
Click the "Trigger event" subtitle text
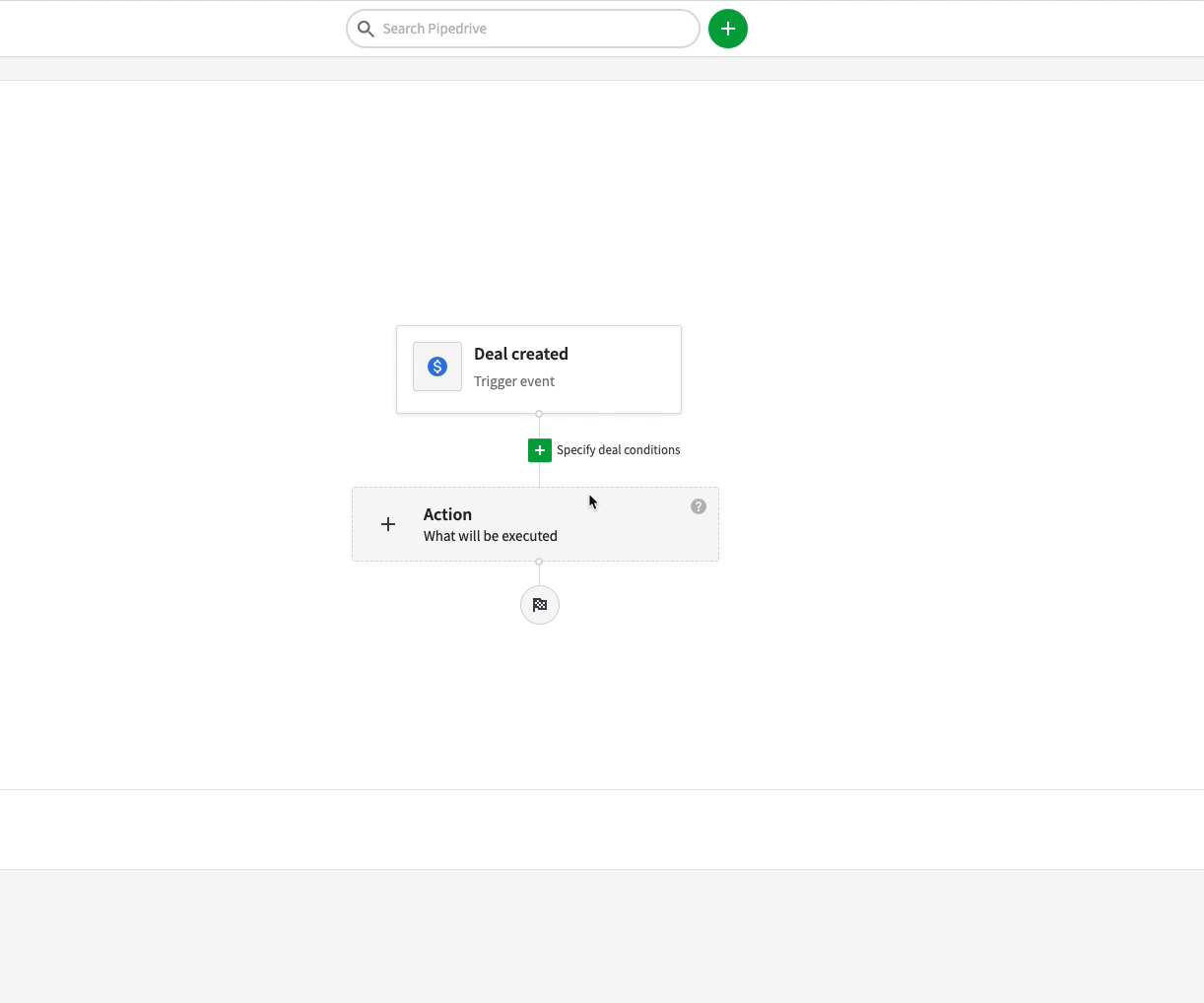point(513,381)
